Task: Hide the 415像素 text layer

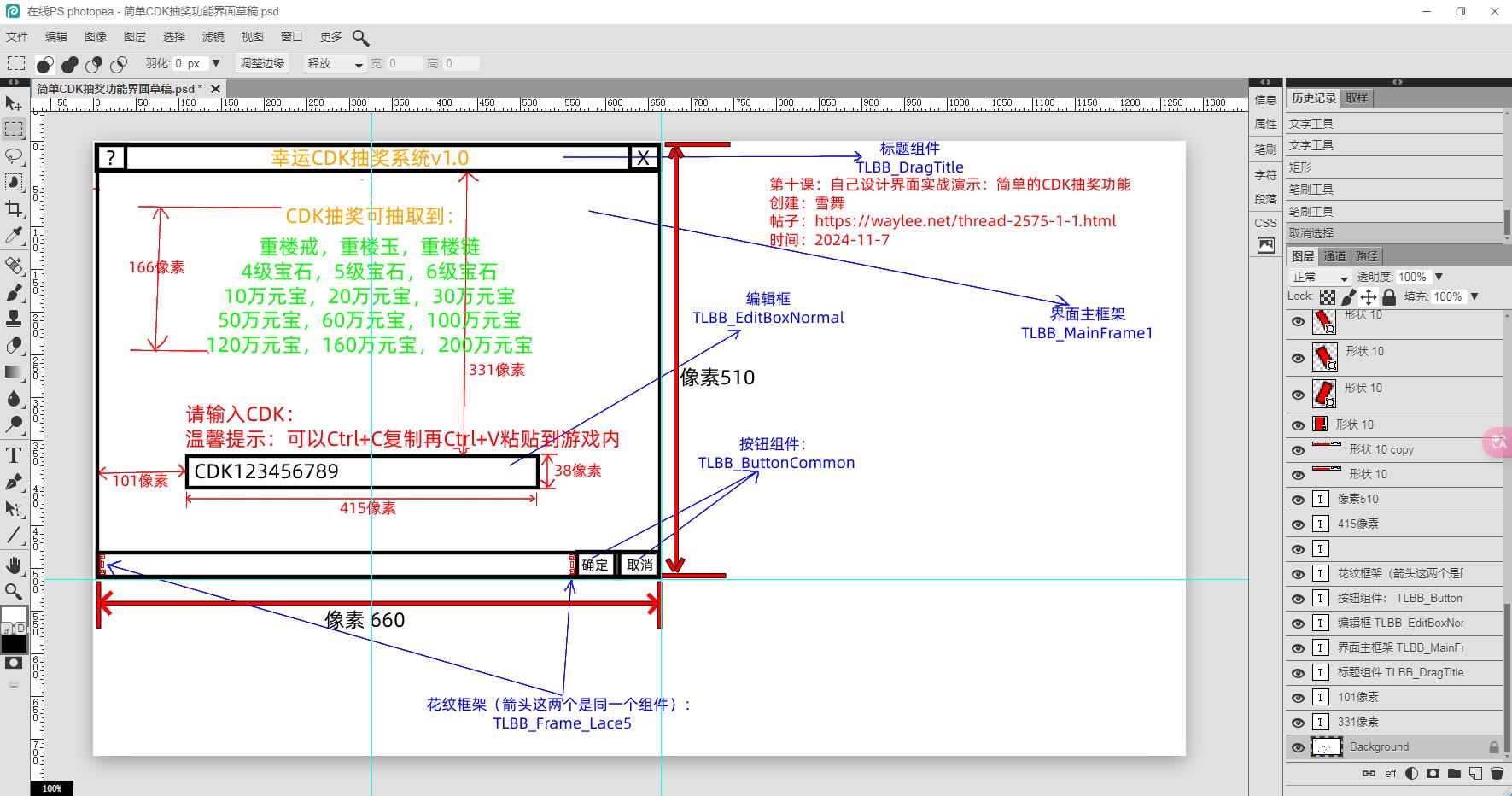Action: coord(1298,524)
